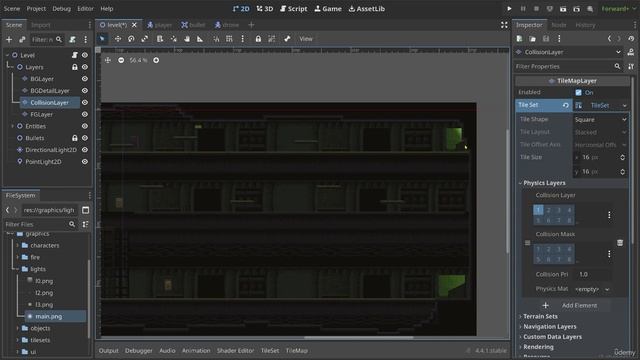Viewport: 640px width, 360px height.
Task: Delete the physics layer trash icon
Action: 620,242
